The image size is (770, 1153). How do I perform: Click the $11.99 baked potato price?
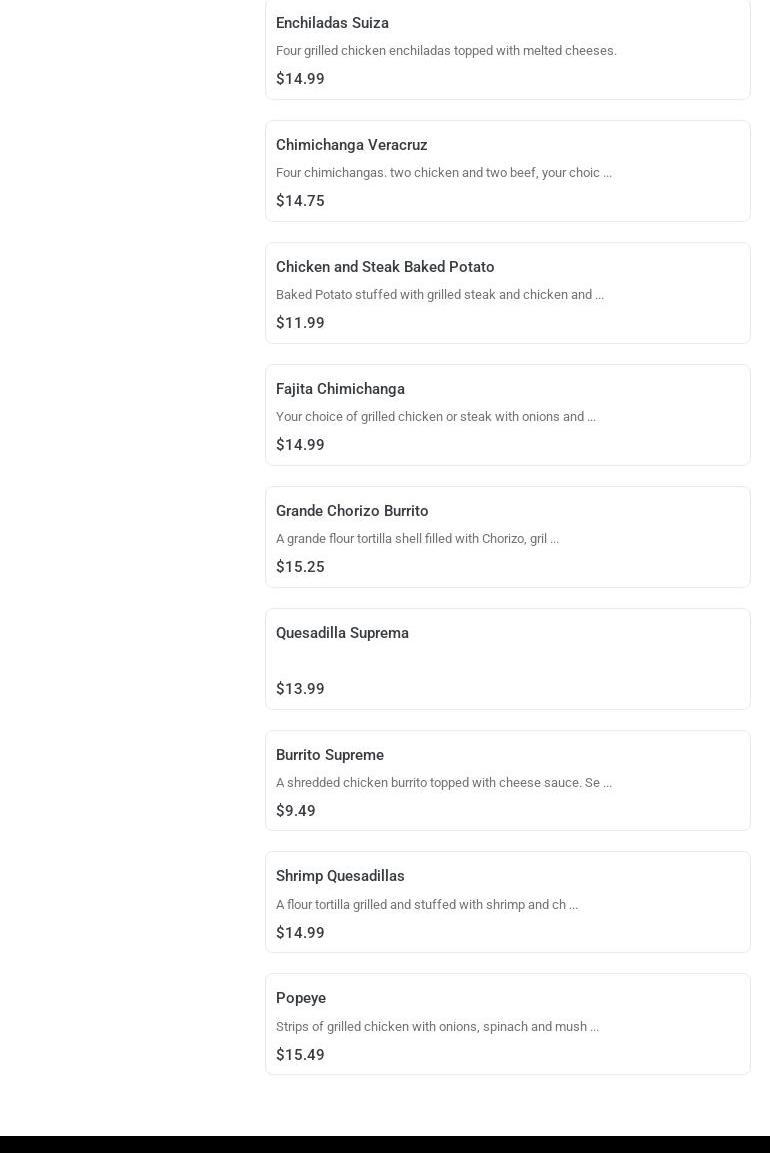click(300, 323)
